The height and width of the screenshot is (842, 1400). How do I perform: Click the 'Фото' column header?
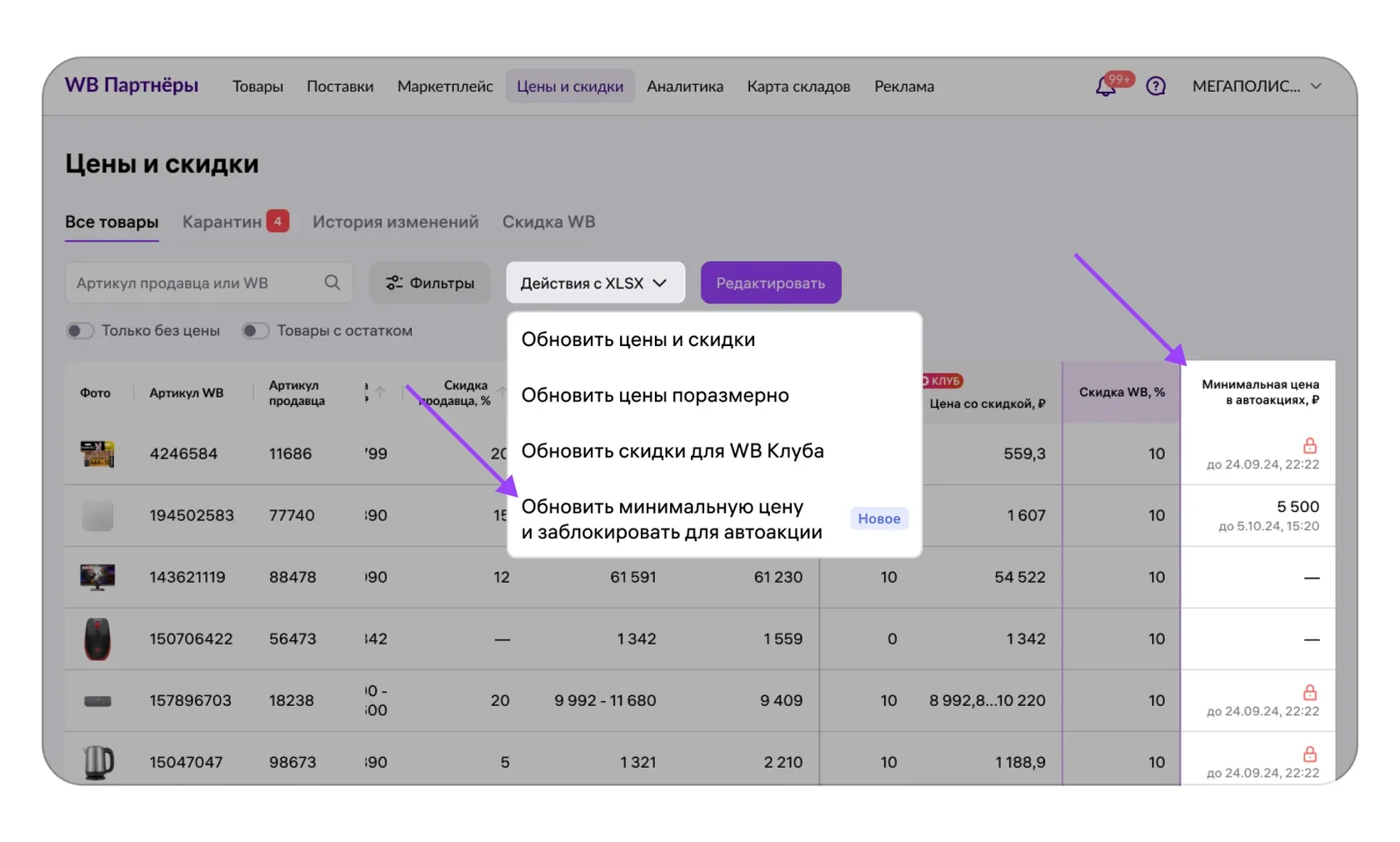(95, 393)
